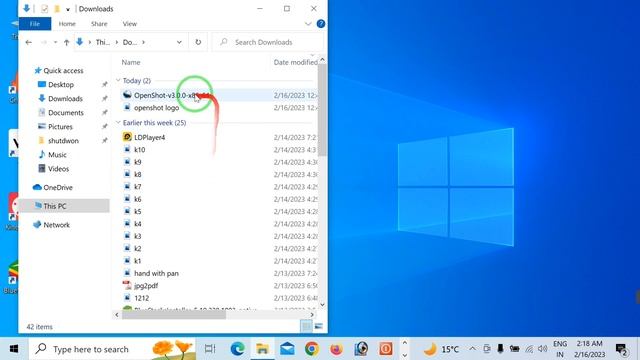Open Pictures in navigation pane
This screenshot has width=640, height=360.
click(x=60, y=127)
